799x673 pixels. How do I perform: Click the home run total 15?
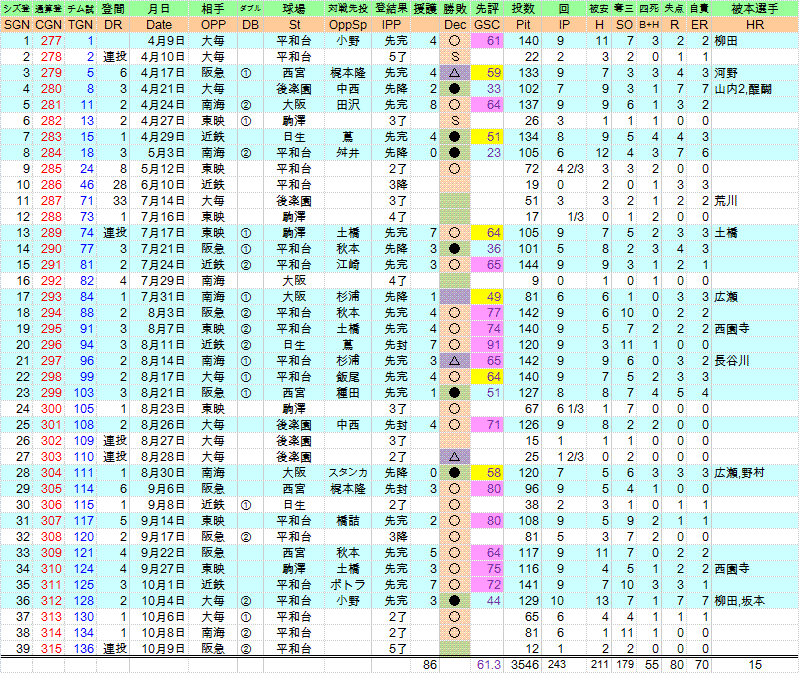tap(755, 665)
